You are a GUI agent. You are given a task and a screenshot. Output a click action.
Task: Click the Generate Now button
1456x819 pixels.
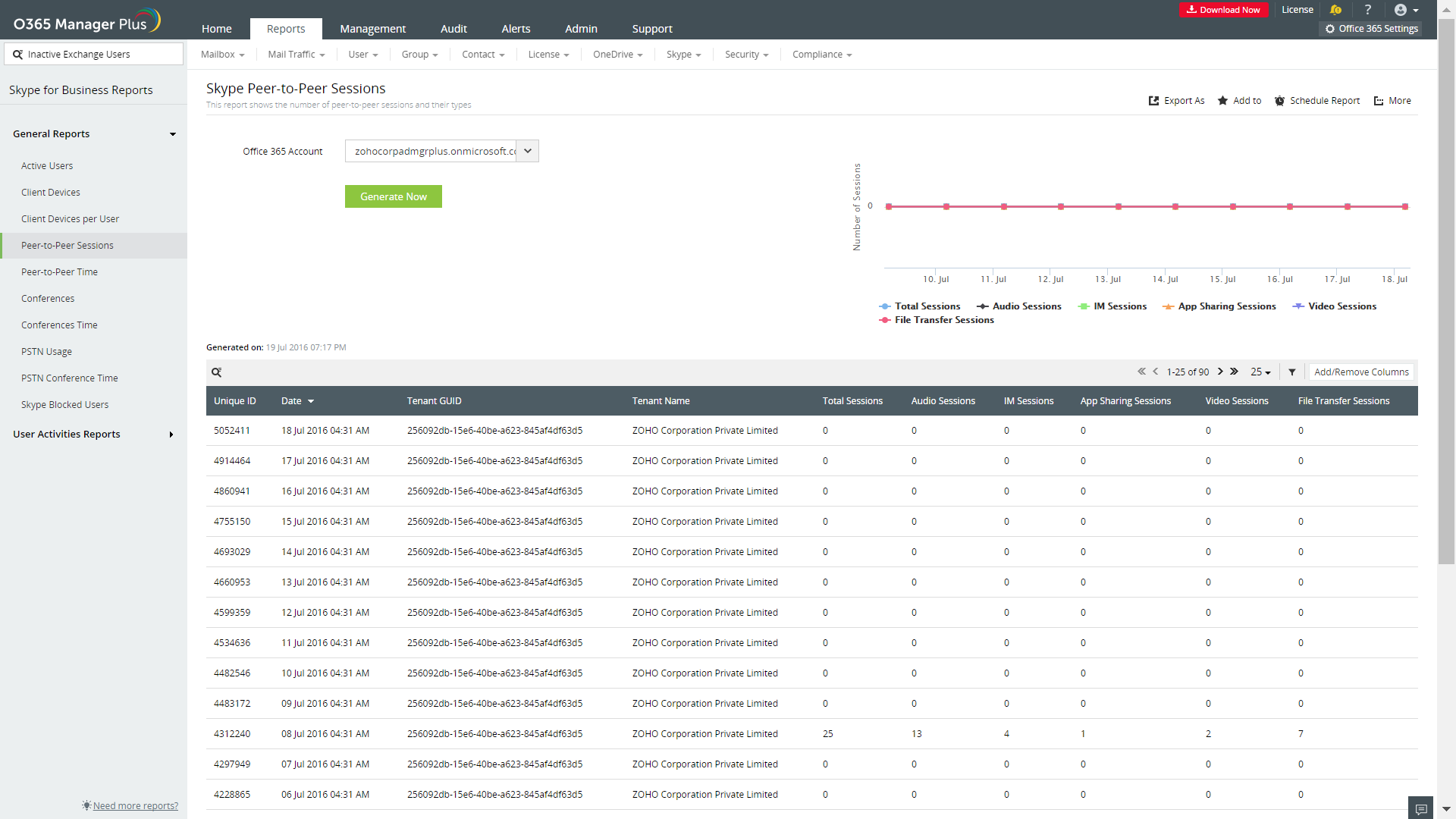point(393,196)
